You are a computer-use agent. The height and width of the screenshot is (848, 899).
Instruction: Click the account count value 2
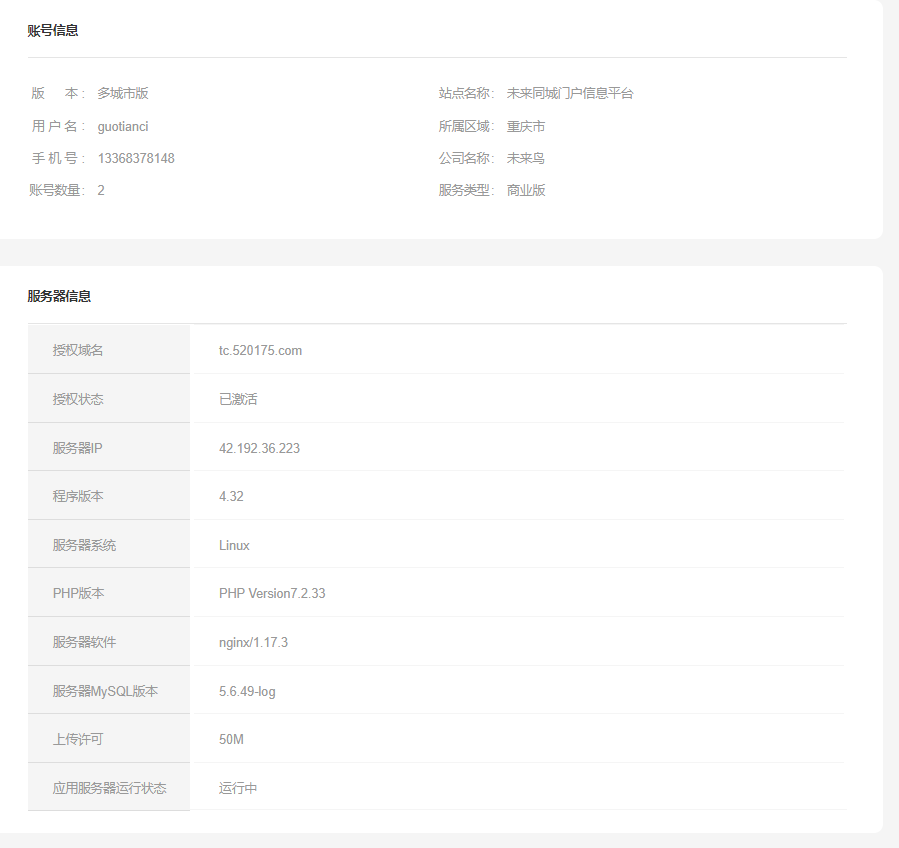coord(101,190)
